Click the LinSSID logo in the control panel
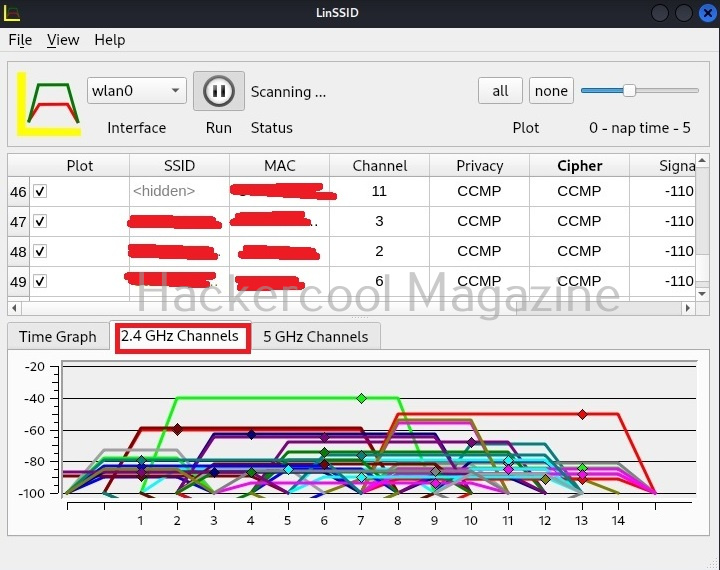The height and width of the screenshot is (570, 720). [x=49, y=104]
